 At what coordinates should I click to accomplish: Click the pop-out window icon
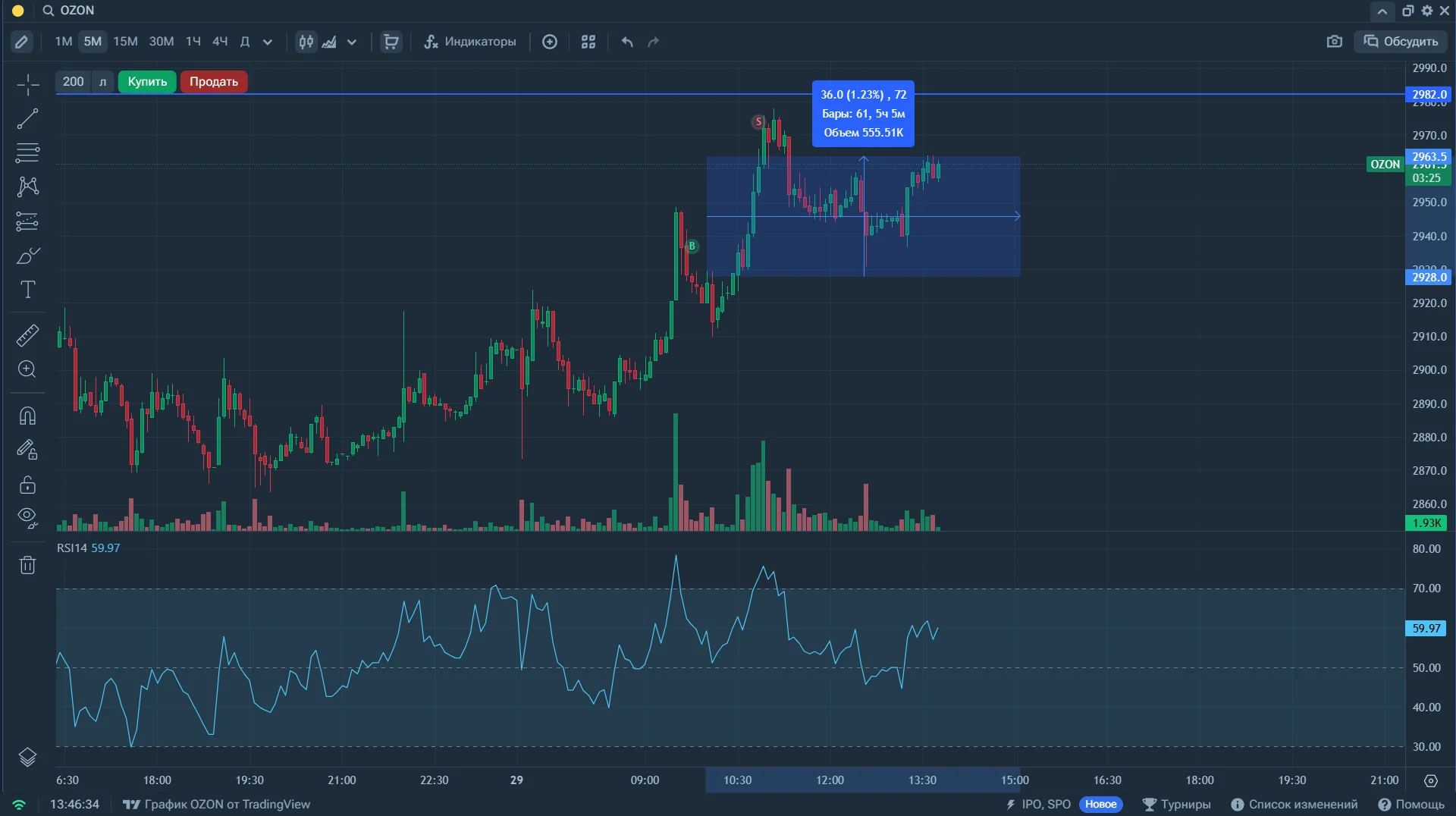pos(1407,11)
